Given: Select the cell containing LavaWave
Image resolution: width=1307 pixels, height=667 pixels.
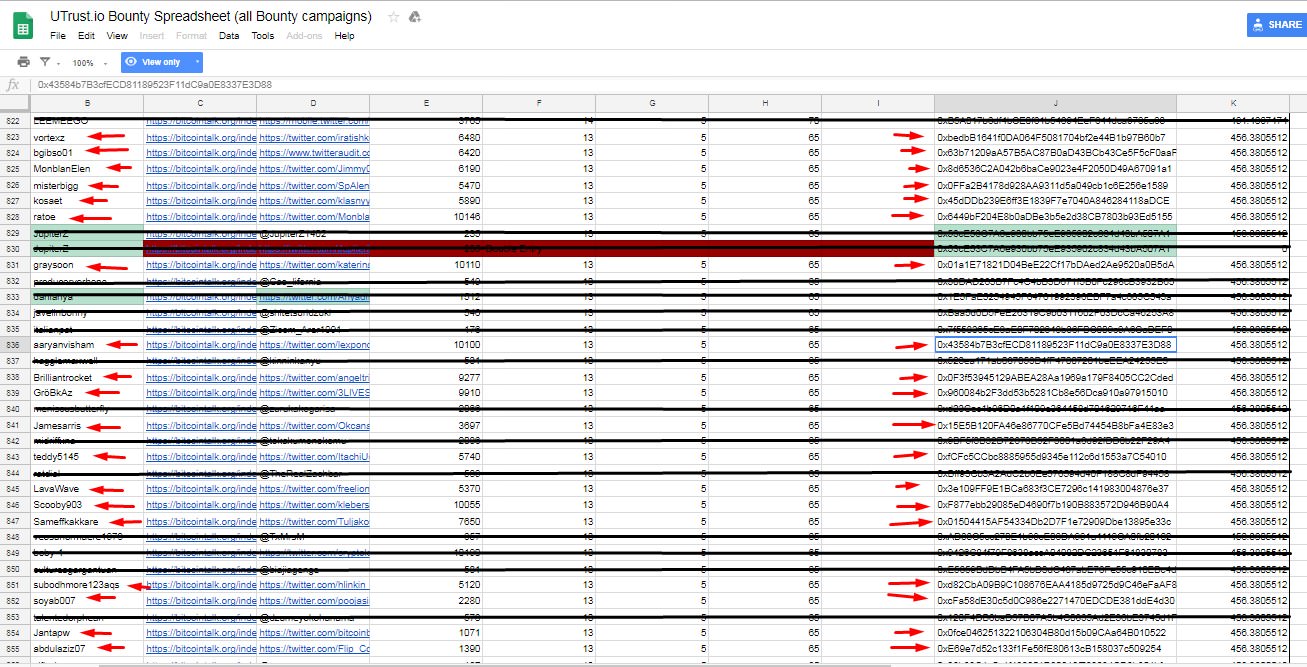Looking at the screenshot, I should (x=87, y=489).
